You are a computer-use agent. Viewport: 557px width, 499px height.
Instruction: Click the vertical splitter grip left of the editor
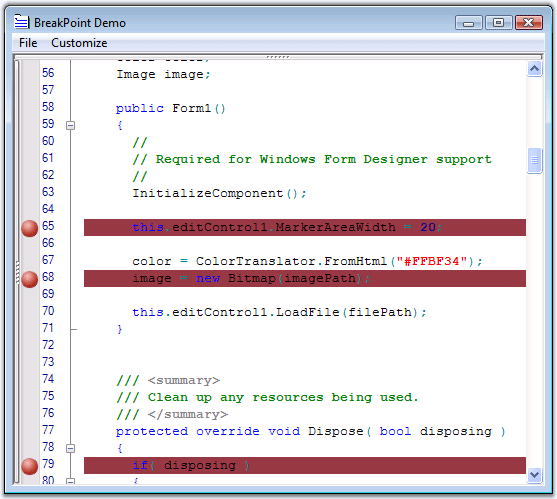point(17,272)
